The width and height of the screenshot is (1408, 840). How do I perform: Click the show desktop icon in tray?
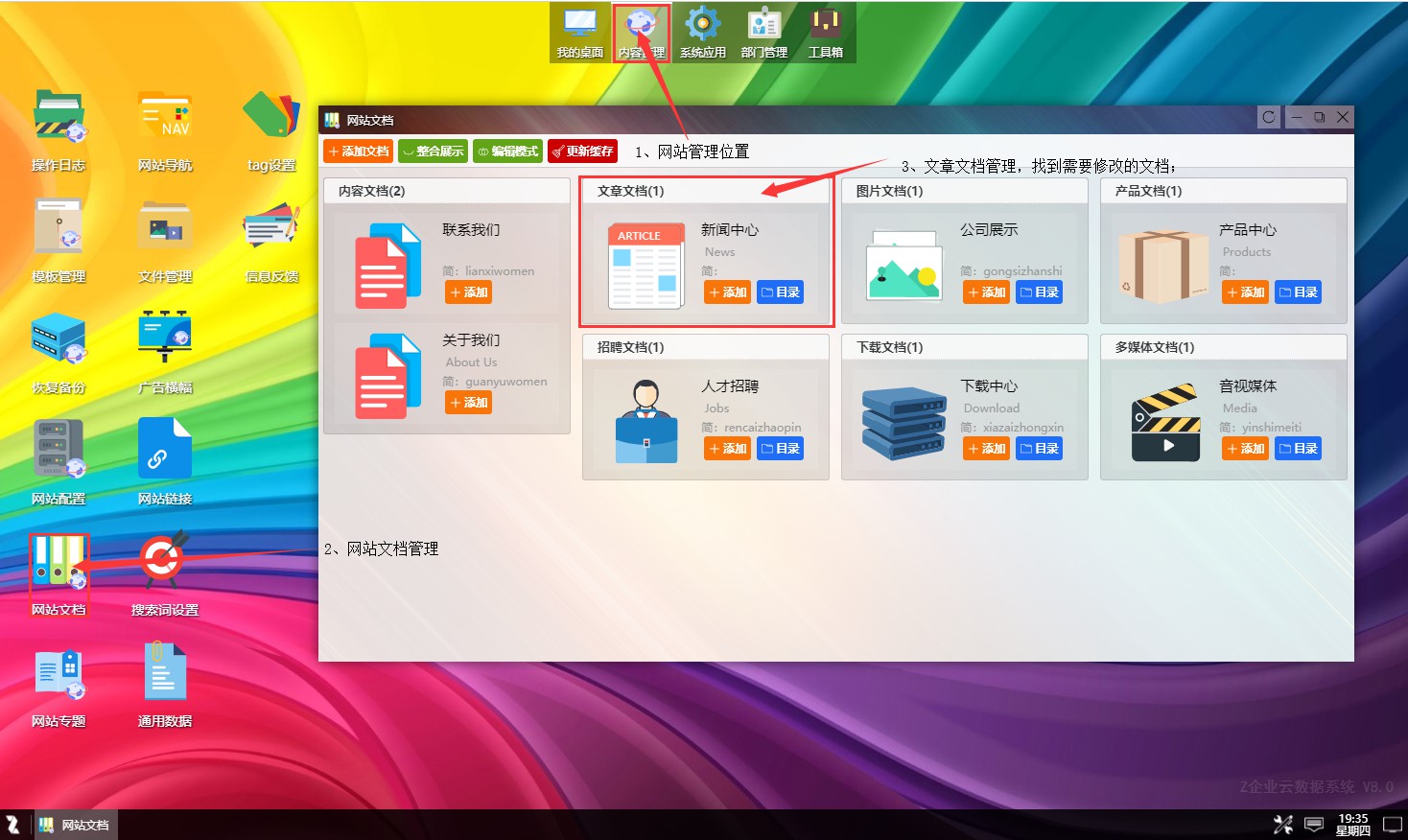pos(1393,825)
